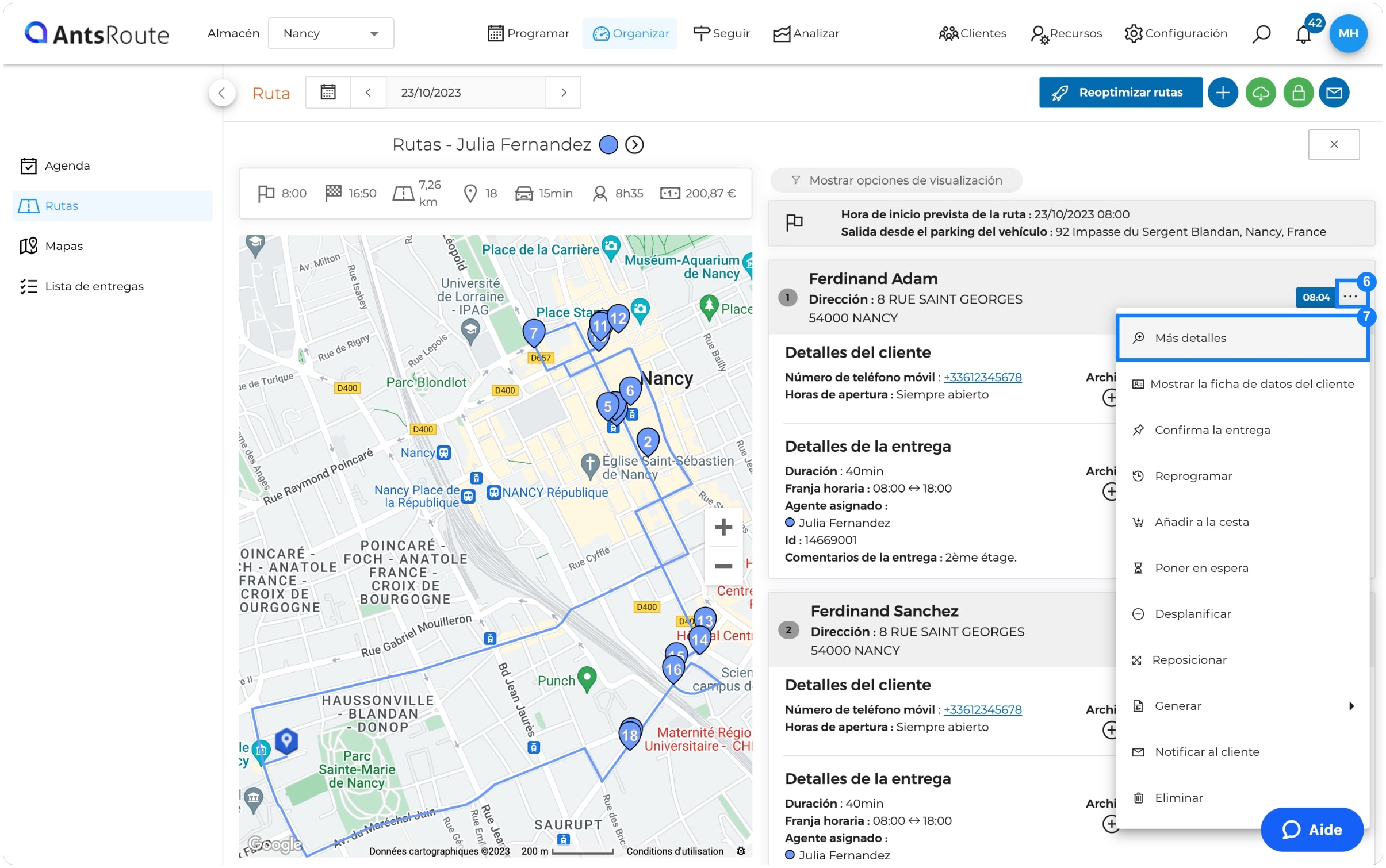Select Mapas in the sidebar

(x=112, y=246)
